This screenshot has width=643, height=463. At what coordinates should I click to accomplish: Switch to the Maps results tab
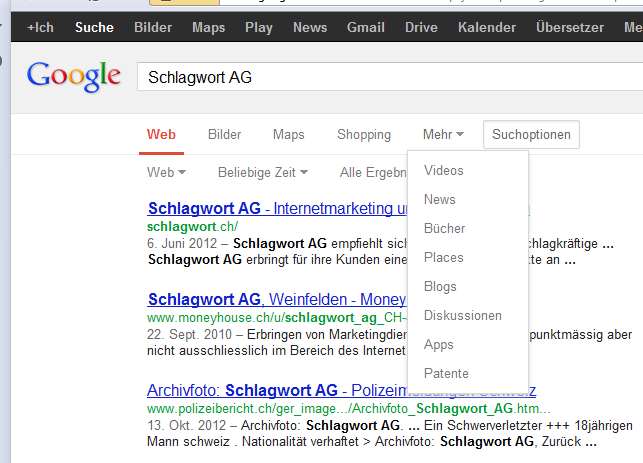289,135
